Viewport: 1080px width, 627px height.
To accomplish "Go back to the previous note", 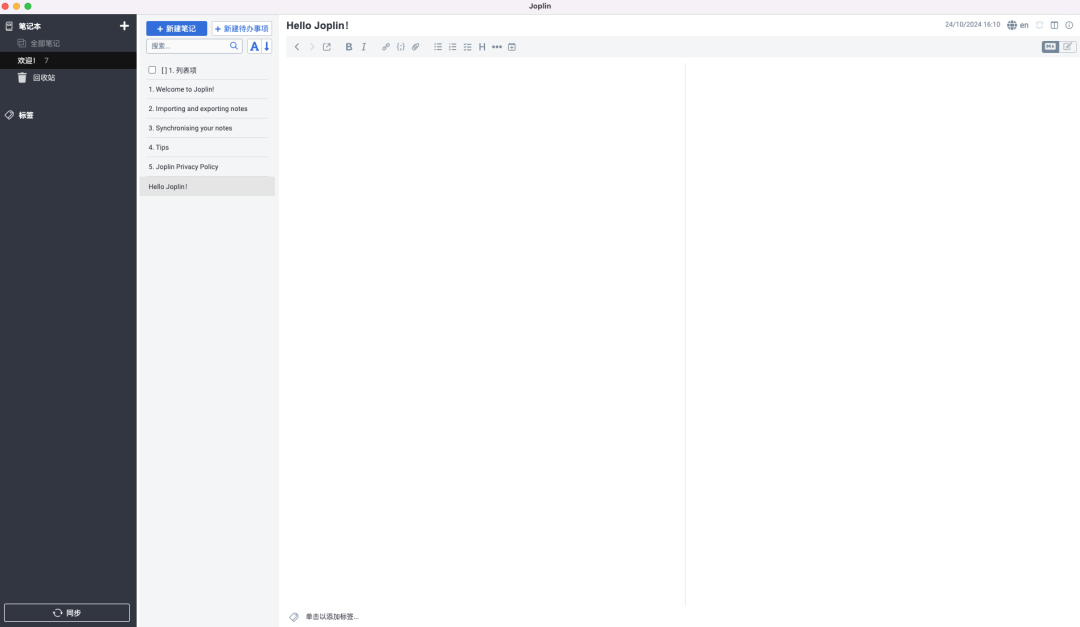I will pyautogui.click(x=297, y=47).
